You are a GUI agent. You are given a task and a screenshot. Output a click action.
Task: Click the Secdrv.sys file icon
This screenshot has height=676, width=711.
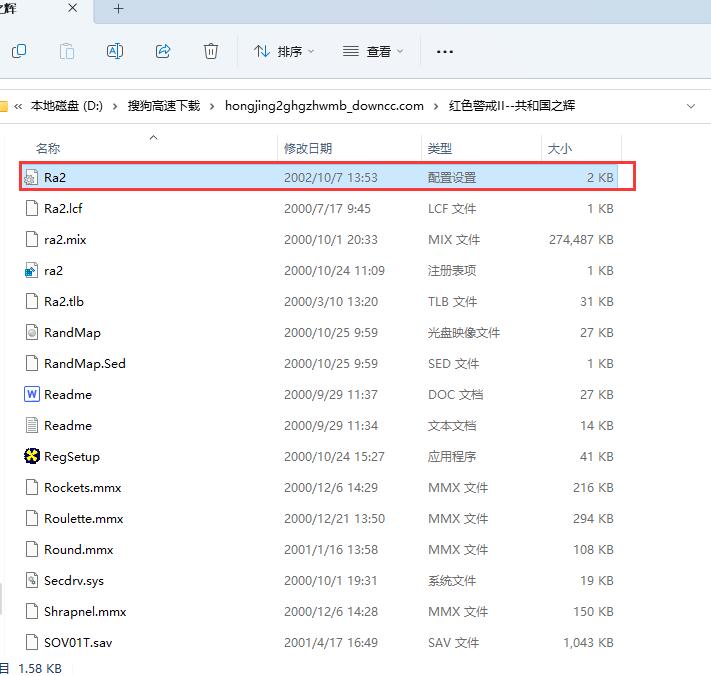point(32,580)
